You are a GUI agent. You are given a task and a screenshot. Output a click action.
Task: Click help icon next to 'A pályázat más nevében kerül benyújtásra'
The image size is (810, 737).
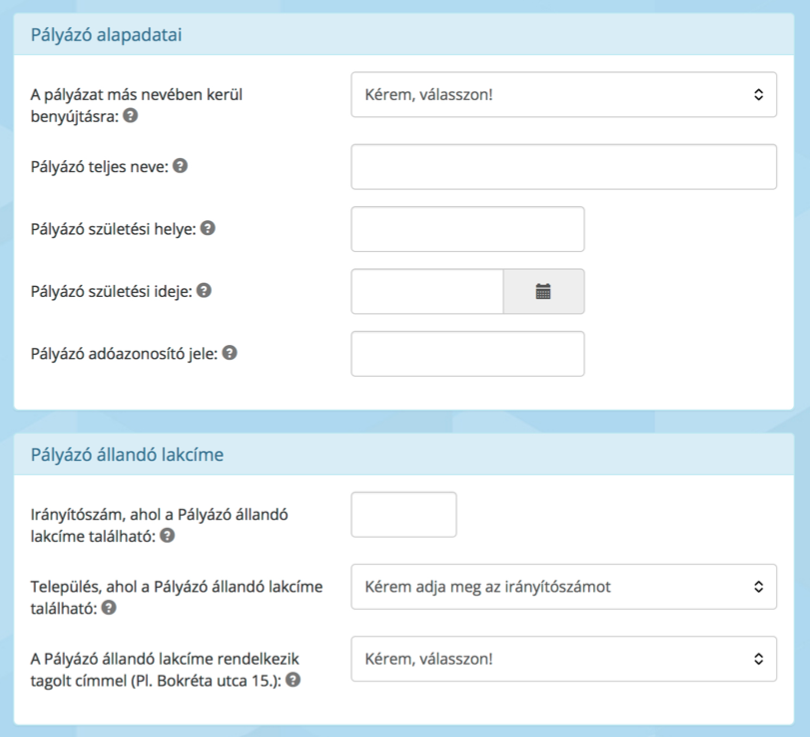131,116
